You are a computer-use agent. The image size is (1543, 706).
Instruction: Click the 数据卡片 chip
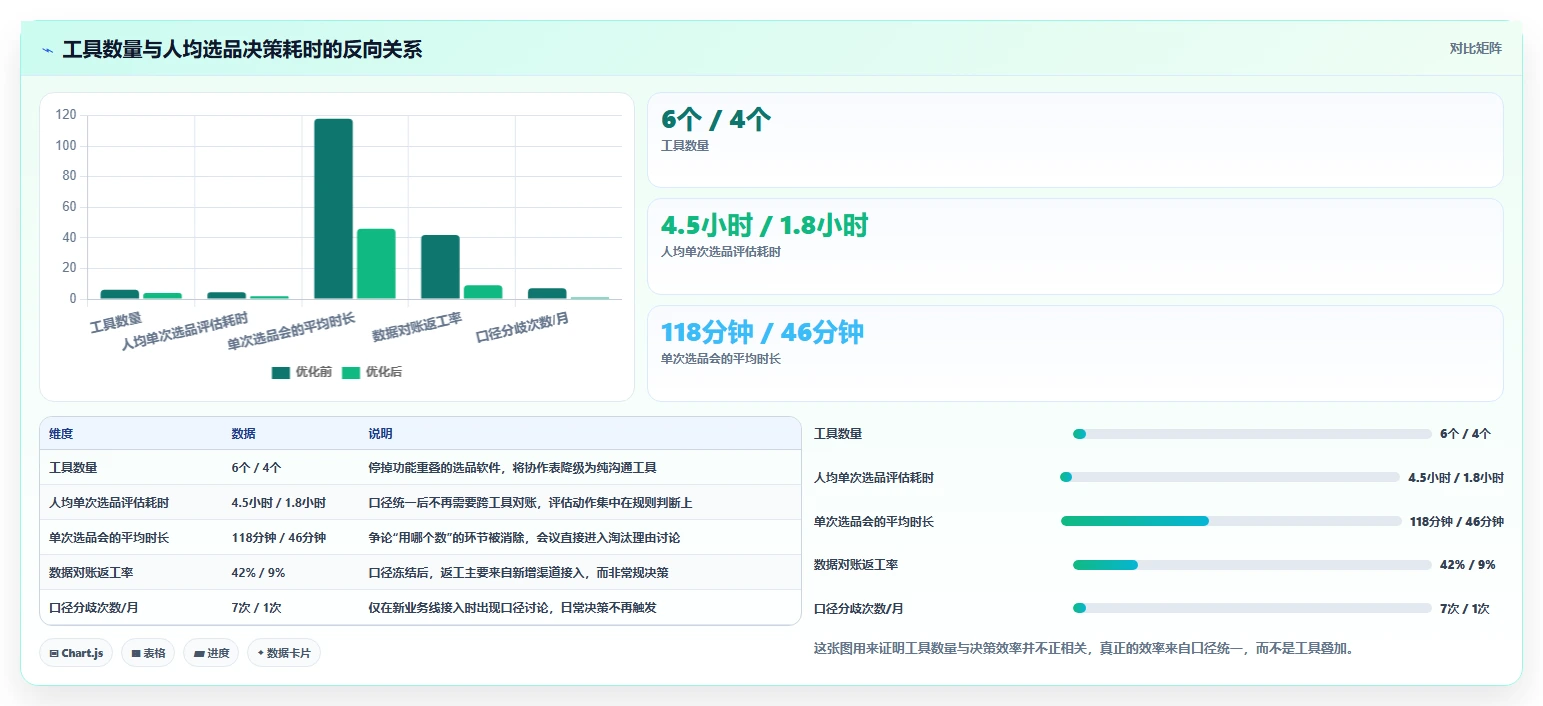tap(284, 653)
